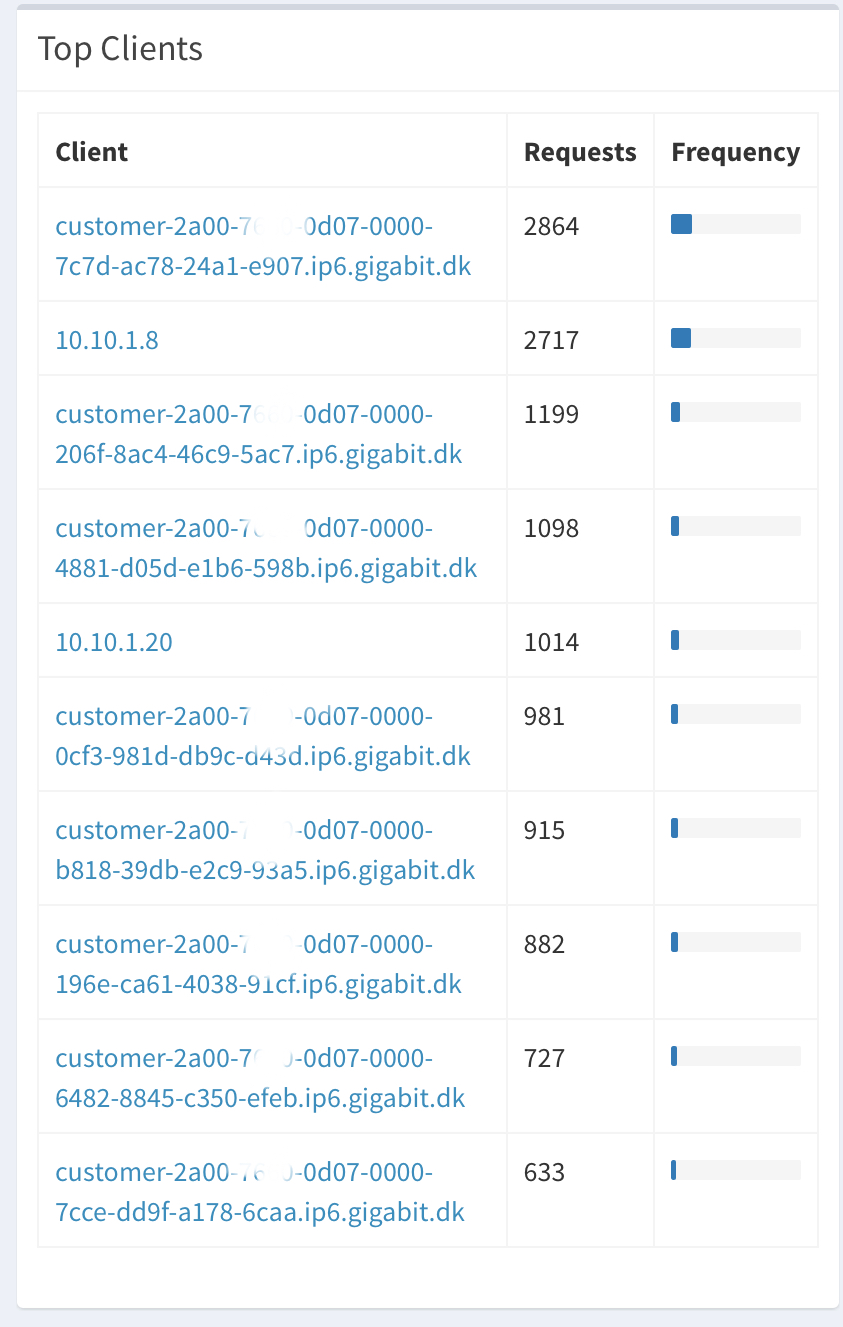Open the 10.10.1.20 client link
Screen dimensions: 843x1327
(114, 642)
